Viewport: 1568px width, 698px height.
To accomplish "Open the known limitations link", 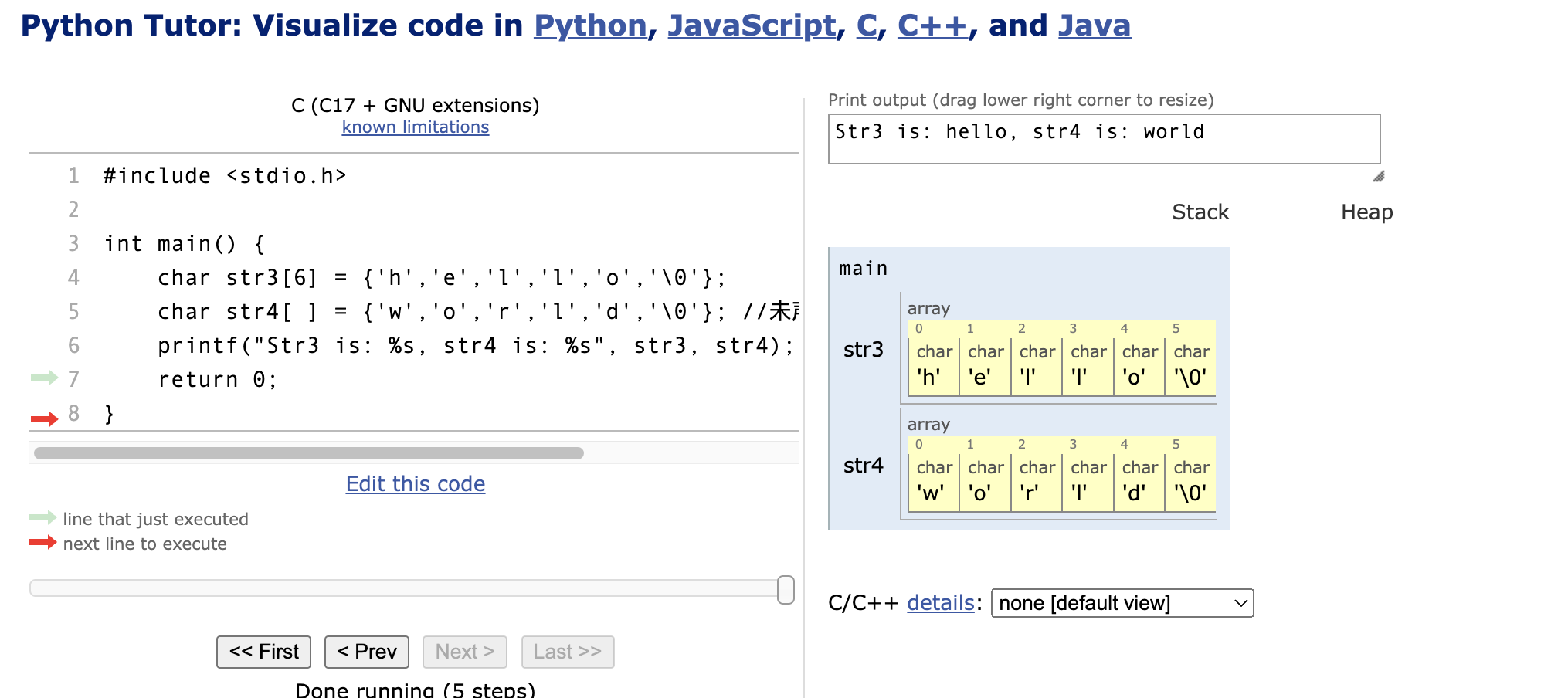I will tap(416, 127).
